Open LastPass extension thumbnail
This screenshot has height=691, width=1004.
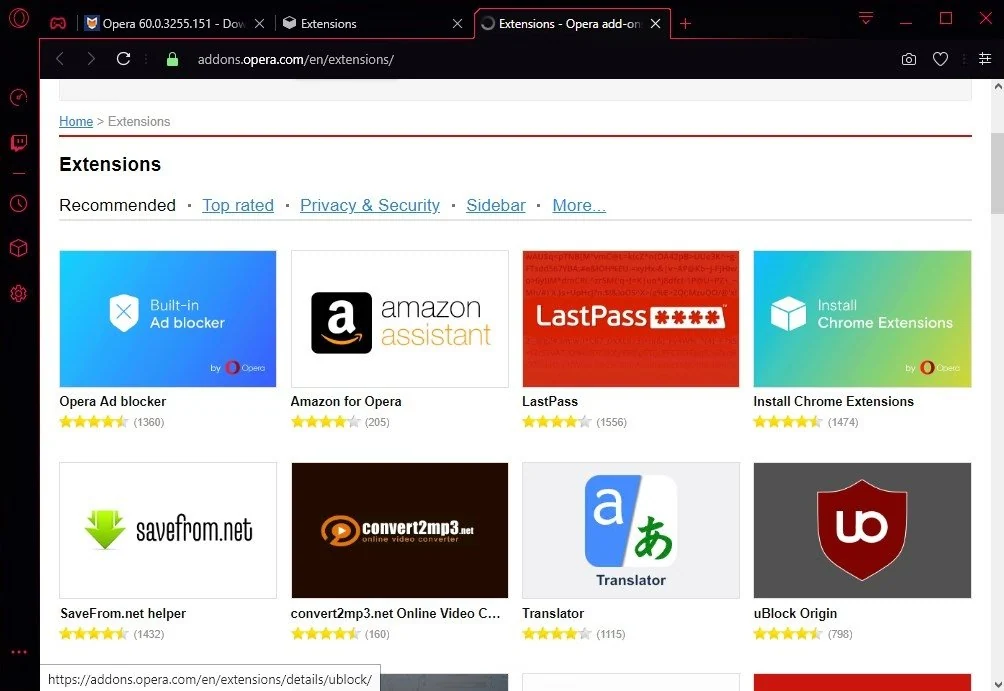(631, 319)
